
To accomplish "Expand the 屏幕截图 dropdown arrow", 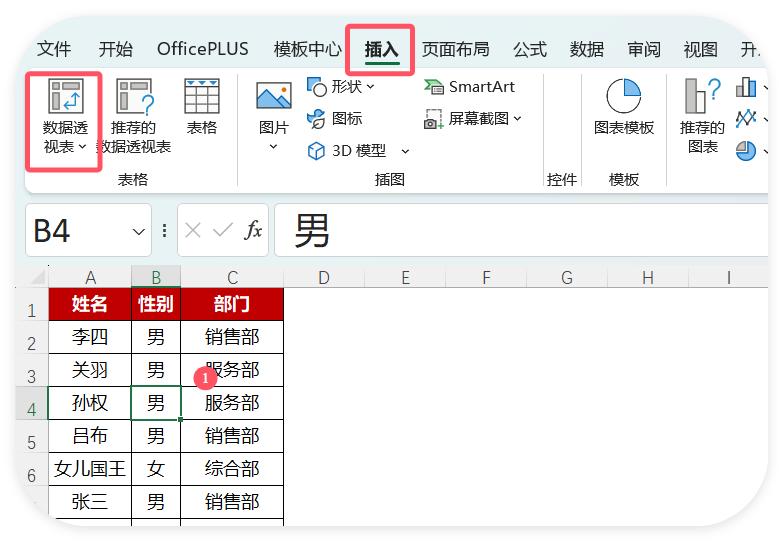I will pyautogui.click(x=517, y=119).
